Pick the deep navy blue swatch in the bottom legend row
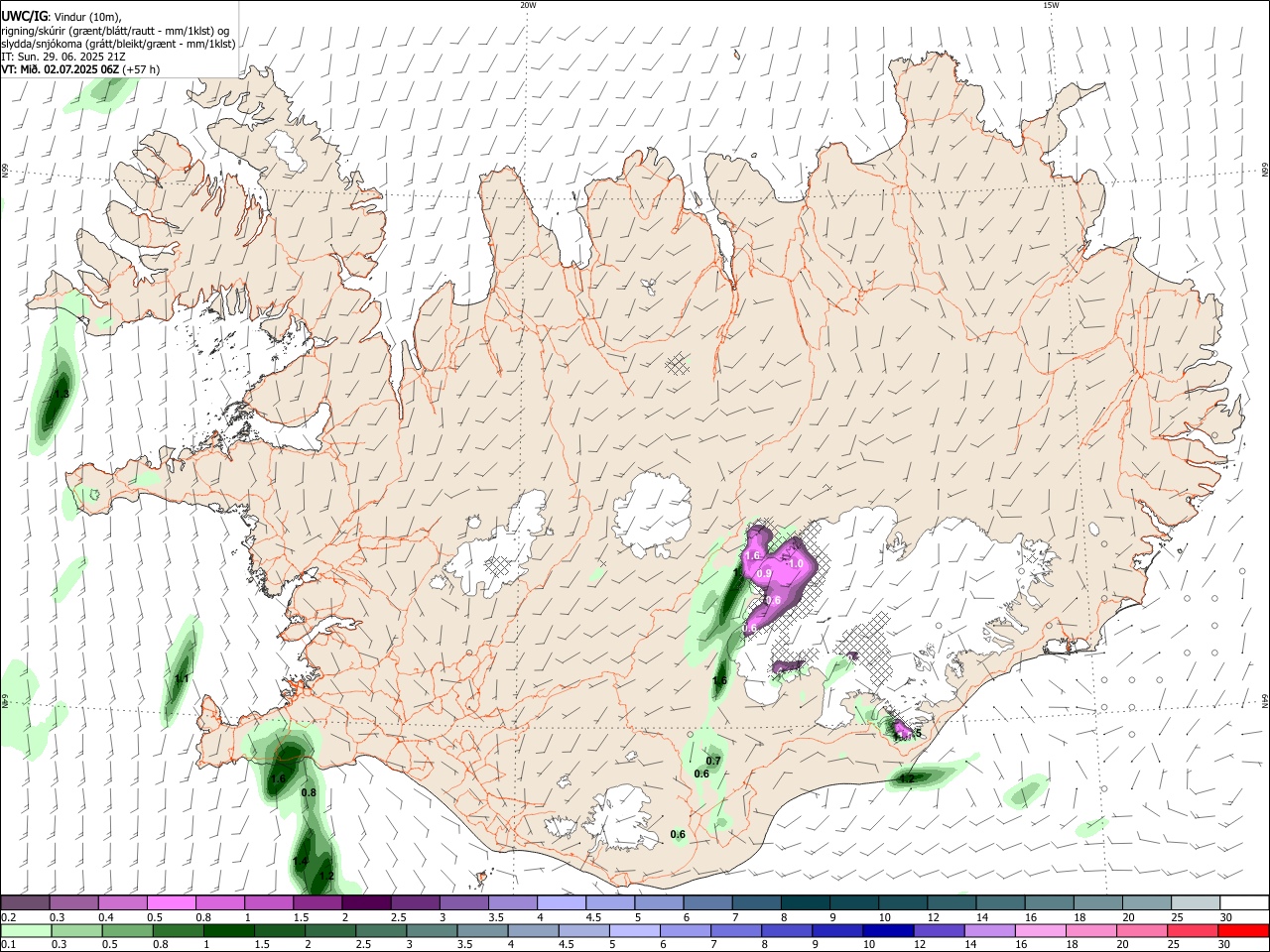The image size is (1270, 952). [x=887, y=930]
